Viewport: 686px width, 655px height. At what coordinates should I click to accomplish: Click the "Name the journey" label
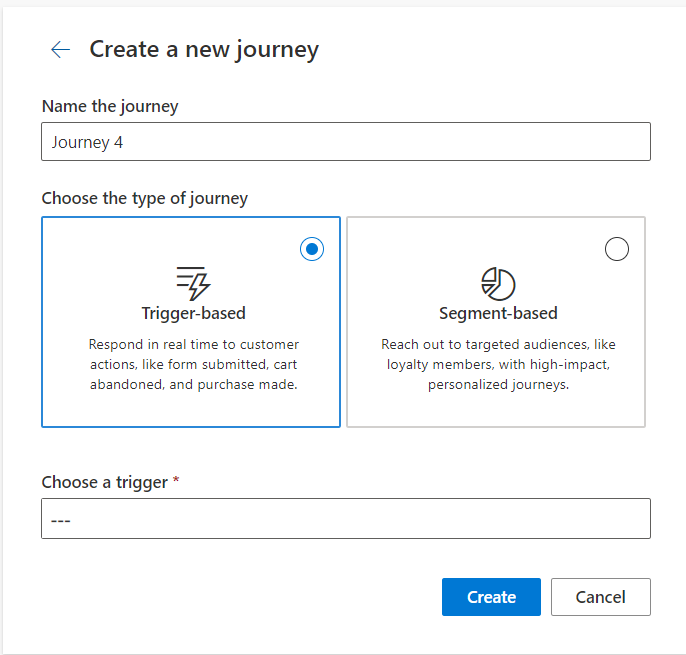pos(110,106)
